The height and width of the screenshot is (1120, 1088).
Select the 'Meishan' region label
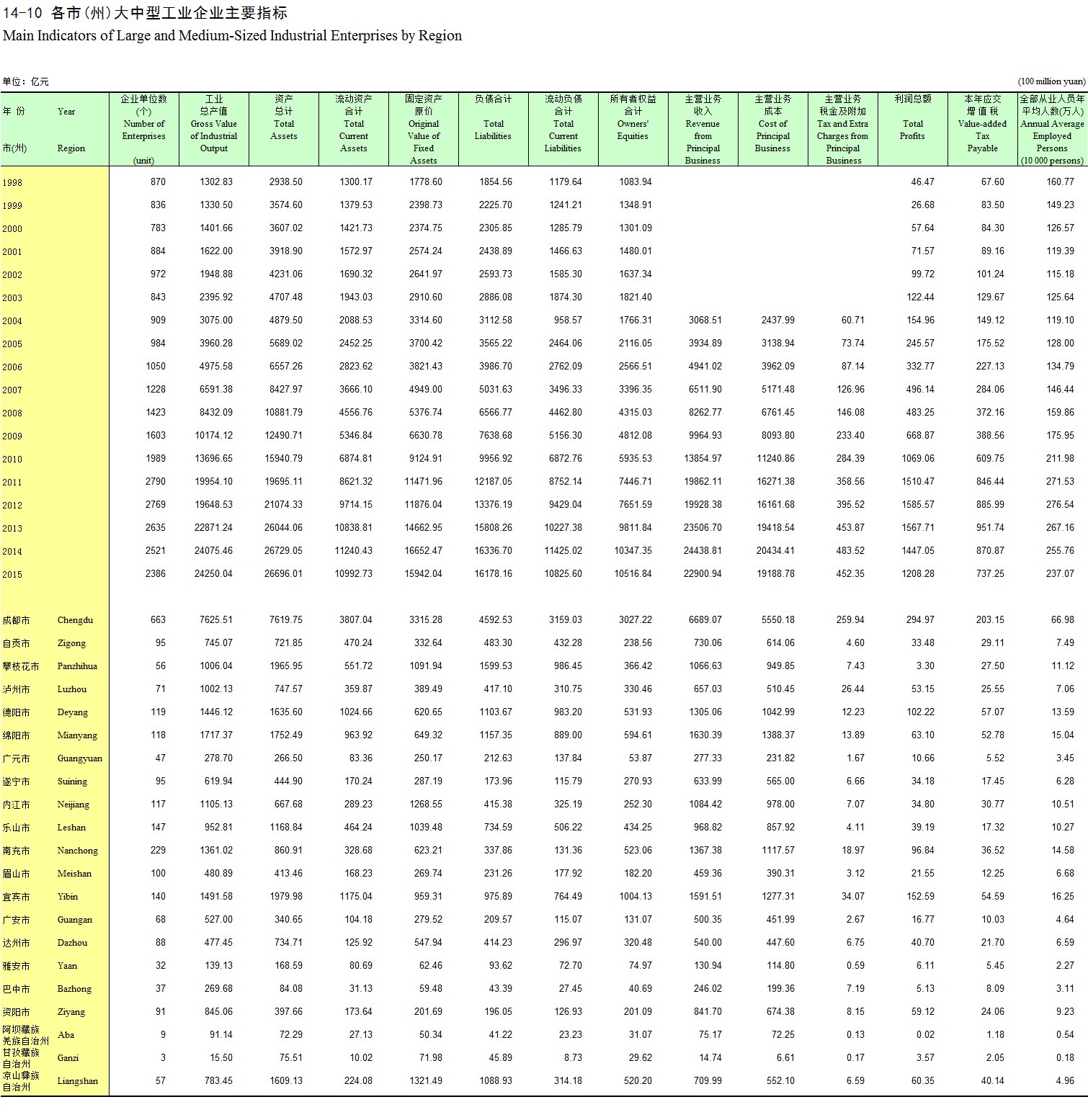pyautogui.click(x=74, y=874)
